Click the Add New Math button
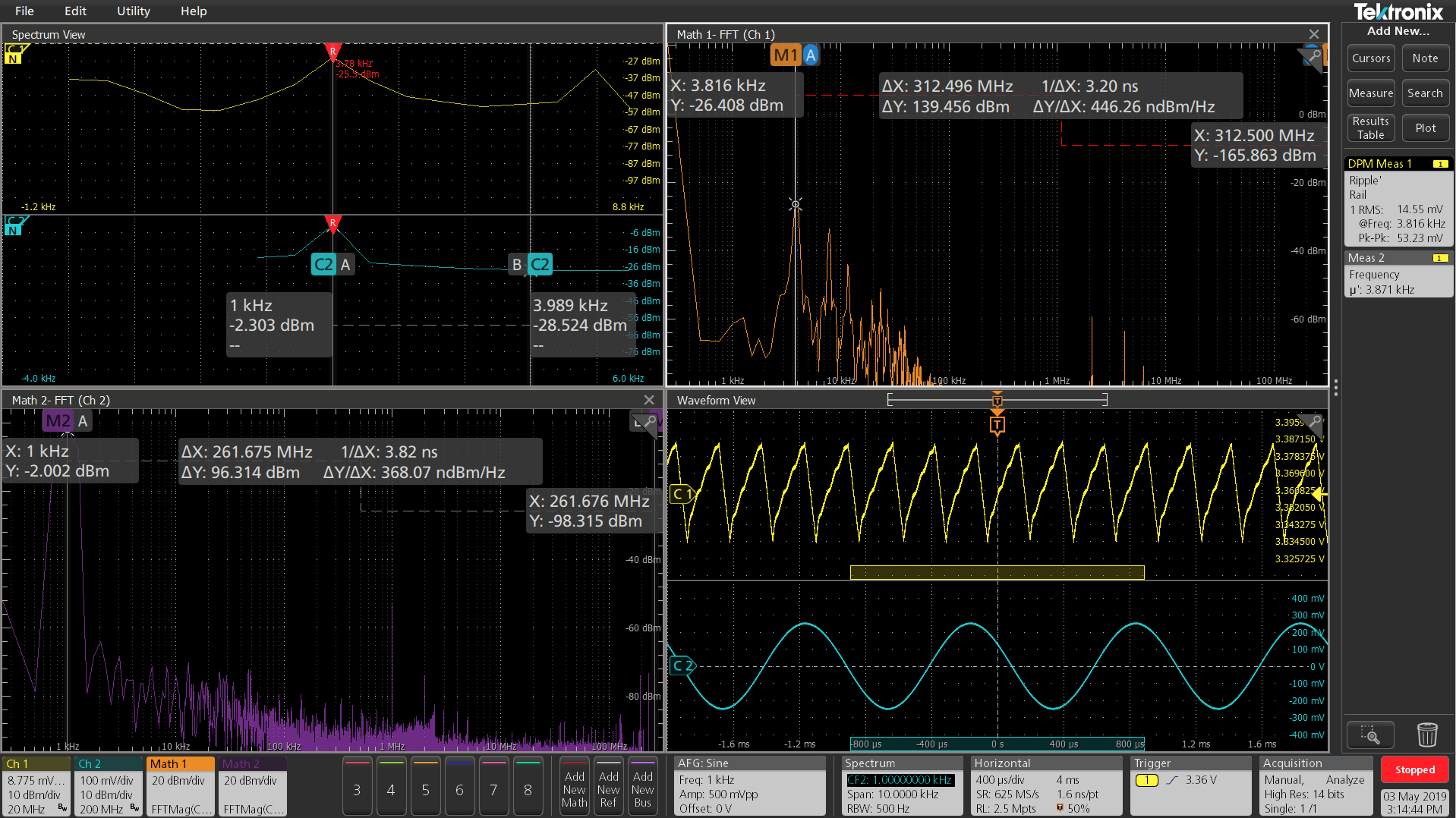This screenshot has height=818, width=1456. coord(574,788)
